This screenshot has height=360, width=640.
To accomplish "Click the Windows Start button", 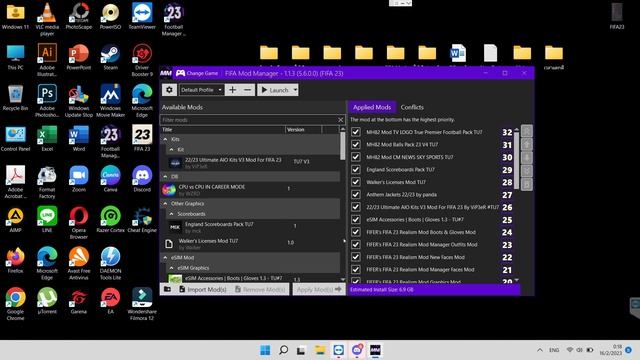I will pos(265,350).
